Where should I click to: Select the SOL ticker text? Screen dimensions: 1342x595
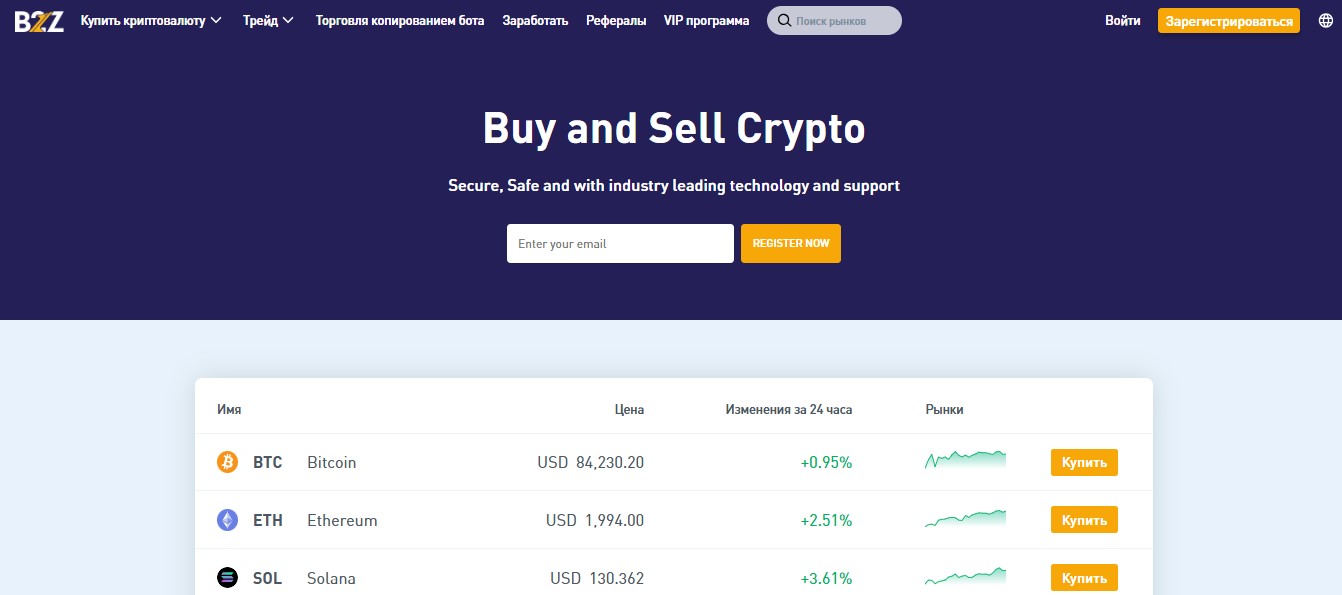[267, 578]
